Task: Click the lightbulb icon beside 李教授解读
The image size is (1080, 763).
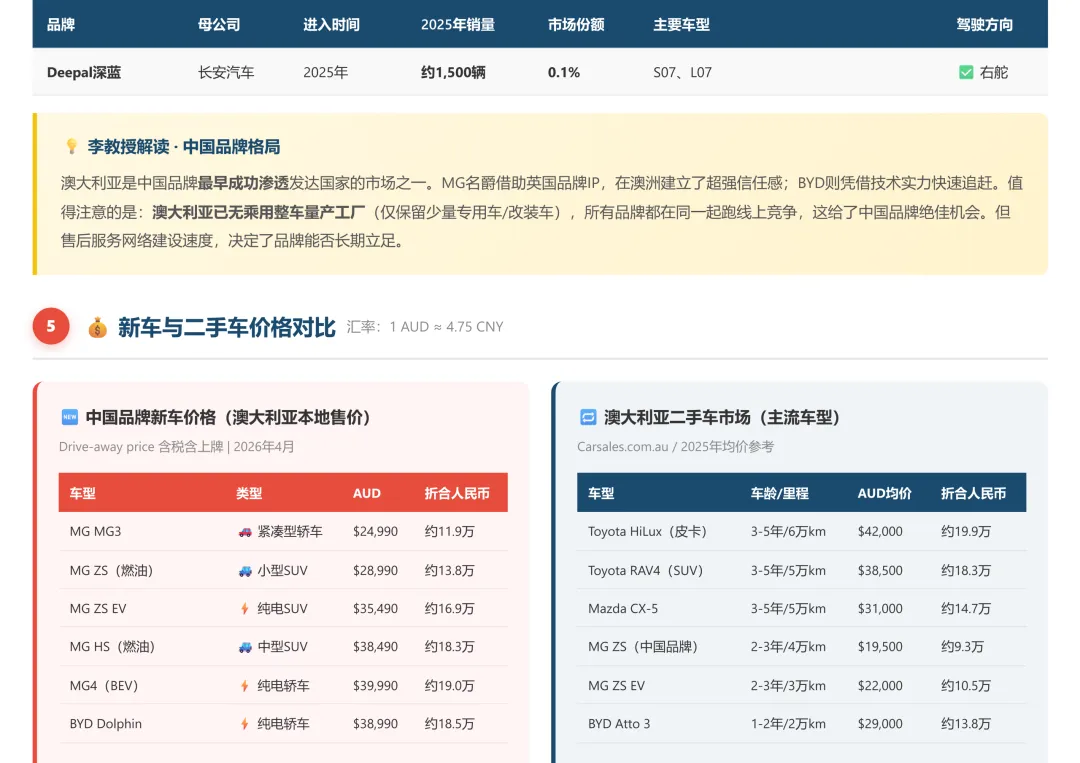Action: tap(71, 145)
